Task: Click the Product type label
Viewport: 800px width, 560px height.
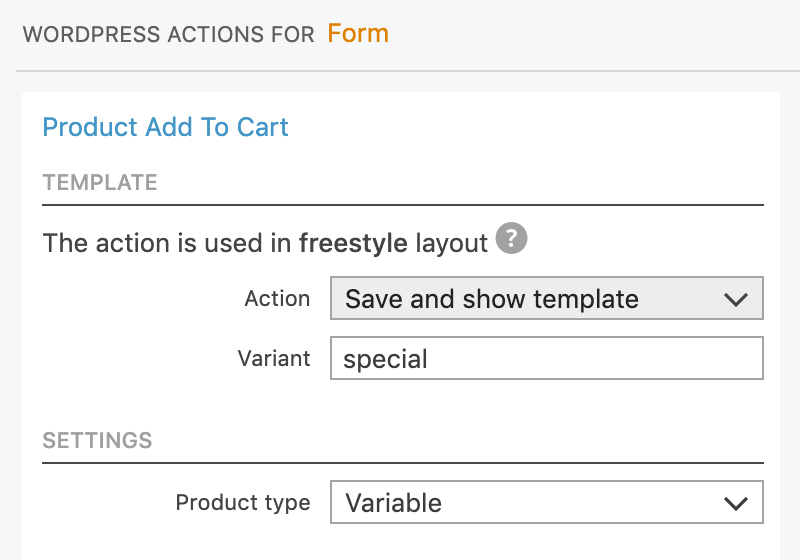Action: [243, 503]
